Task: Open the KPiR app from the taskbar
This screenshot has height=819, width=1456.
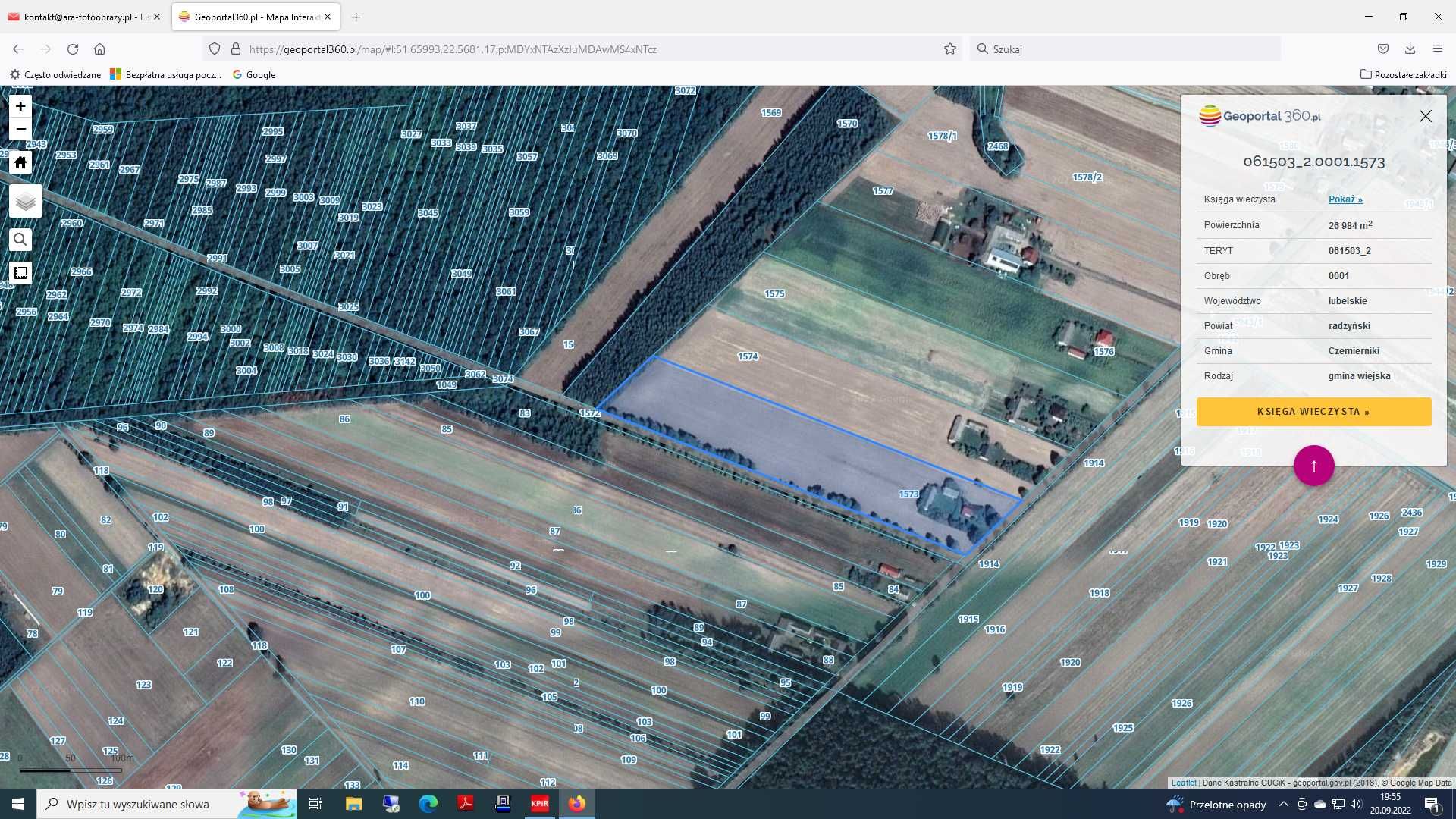Action: tap(540, 804)
